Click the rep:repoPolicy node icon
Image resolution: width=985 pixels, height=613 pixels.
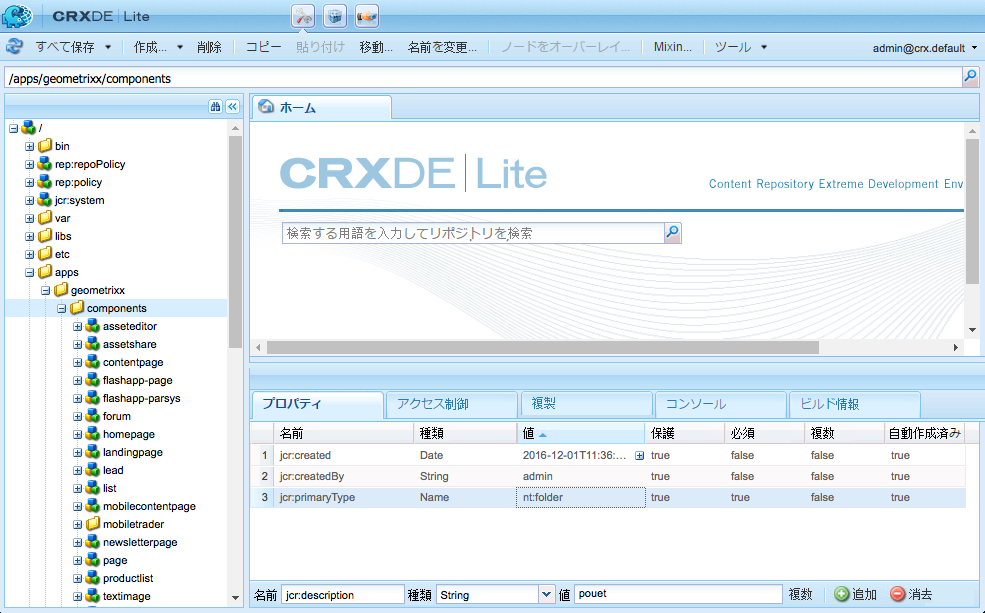click(x=45, y=164)
